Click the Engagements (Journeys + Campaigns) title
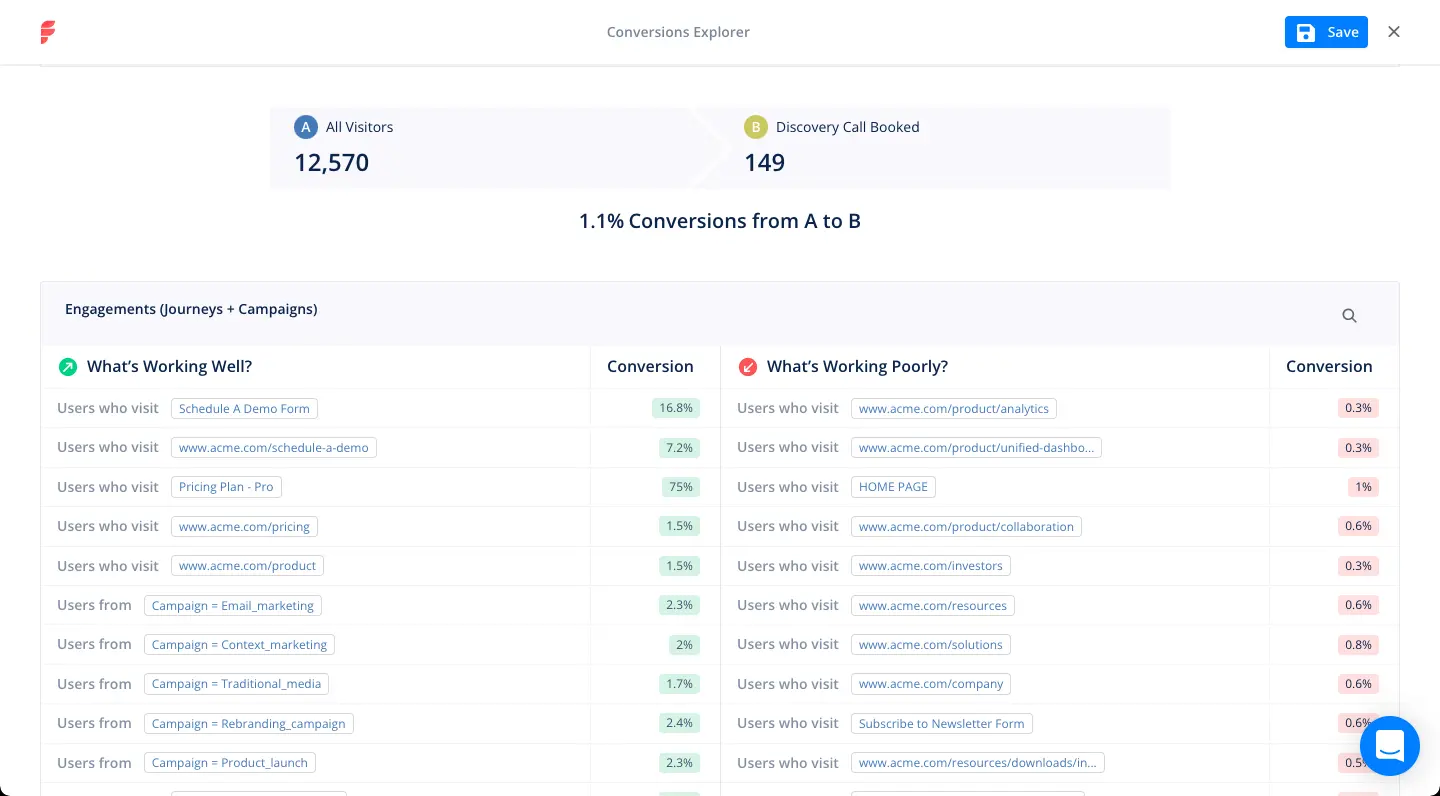 click(191, 309)
